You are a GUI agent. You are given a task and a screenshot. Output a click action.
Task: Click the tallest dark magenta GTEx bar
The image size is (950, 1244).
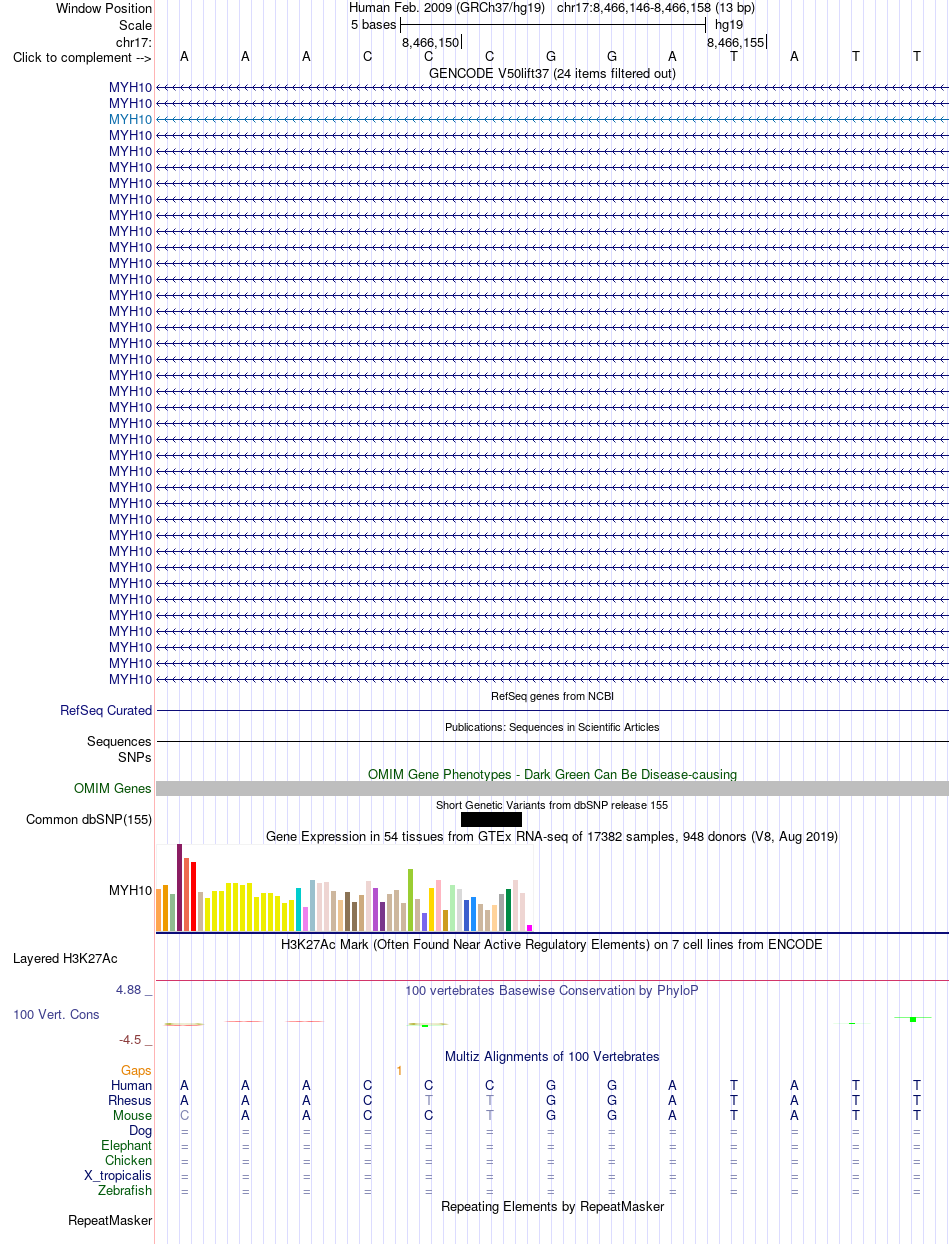point(180,887)
